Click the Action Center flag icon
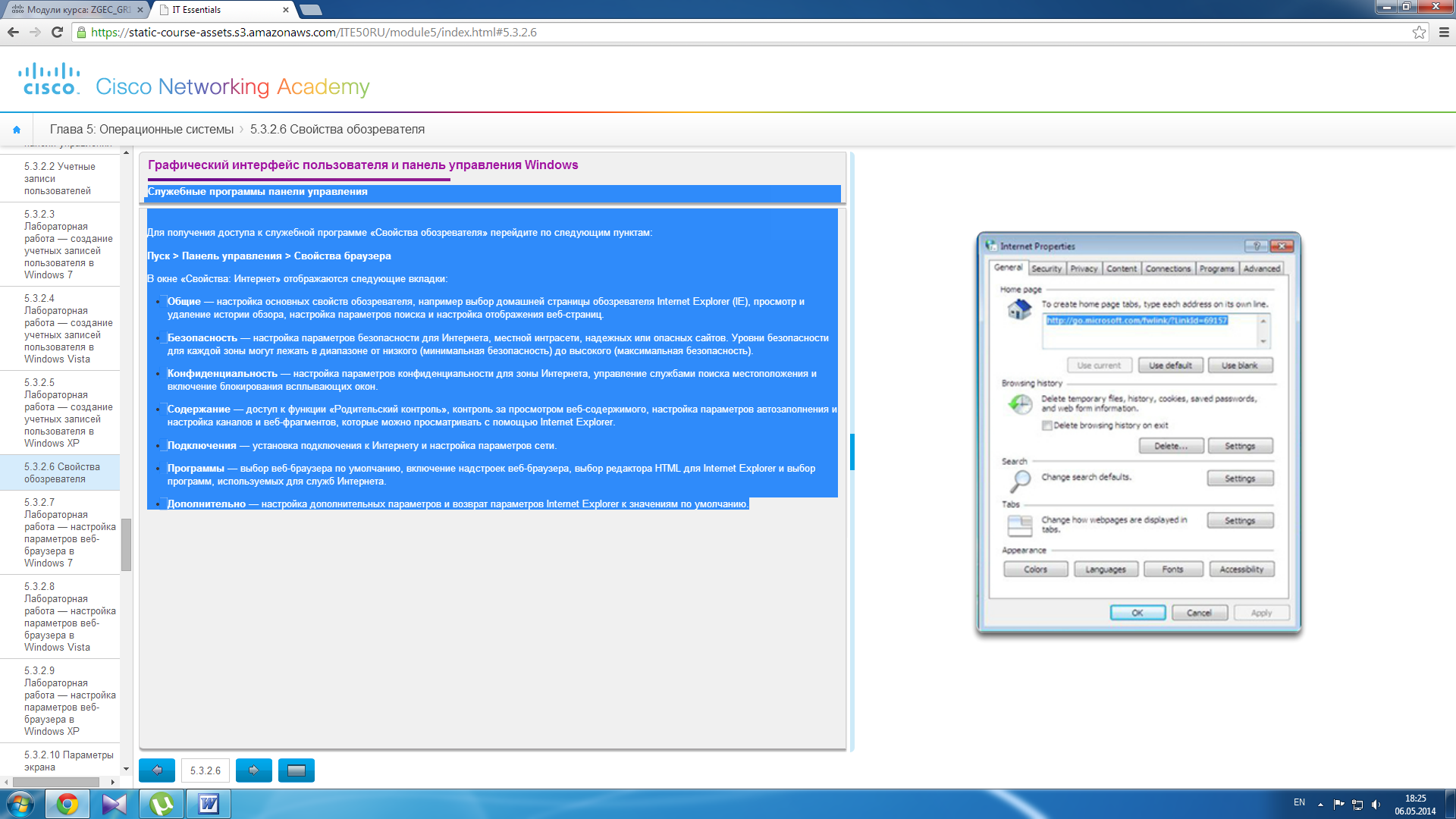Viewport: 1456px width, 819px height. click(x=1338, y=805)
